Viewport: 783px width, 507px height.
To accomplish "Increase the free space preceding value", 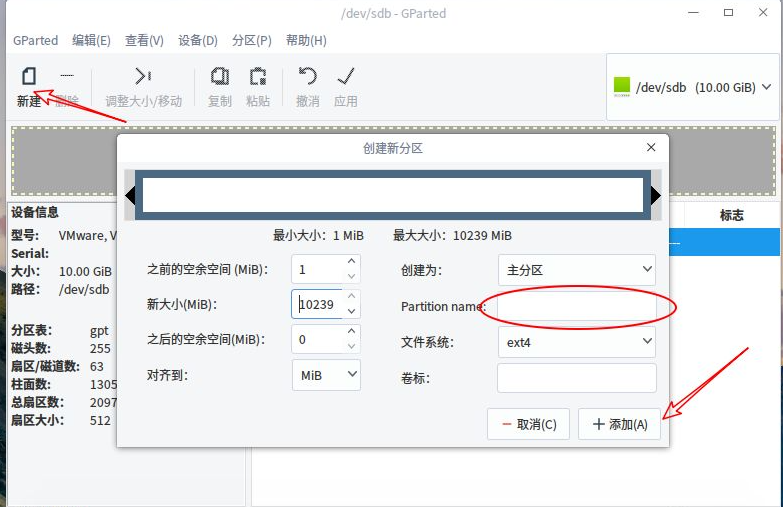I will (x=351, y=263).
